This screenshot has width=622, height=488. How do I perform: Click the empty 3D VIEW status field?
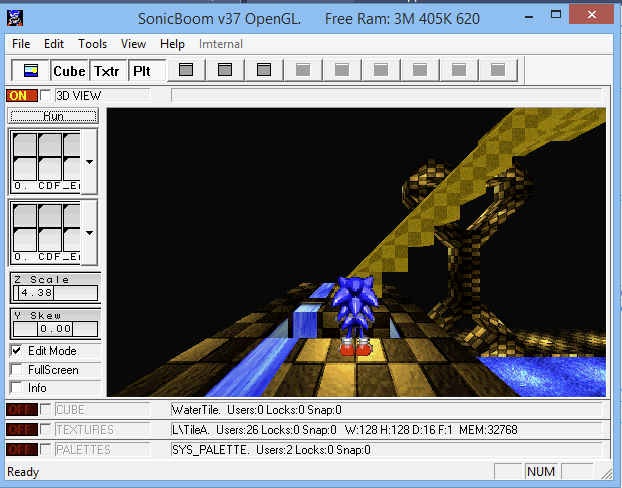pyautogui.click(x=387, y=96)
